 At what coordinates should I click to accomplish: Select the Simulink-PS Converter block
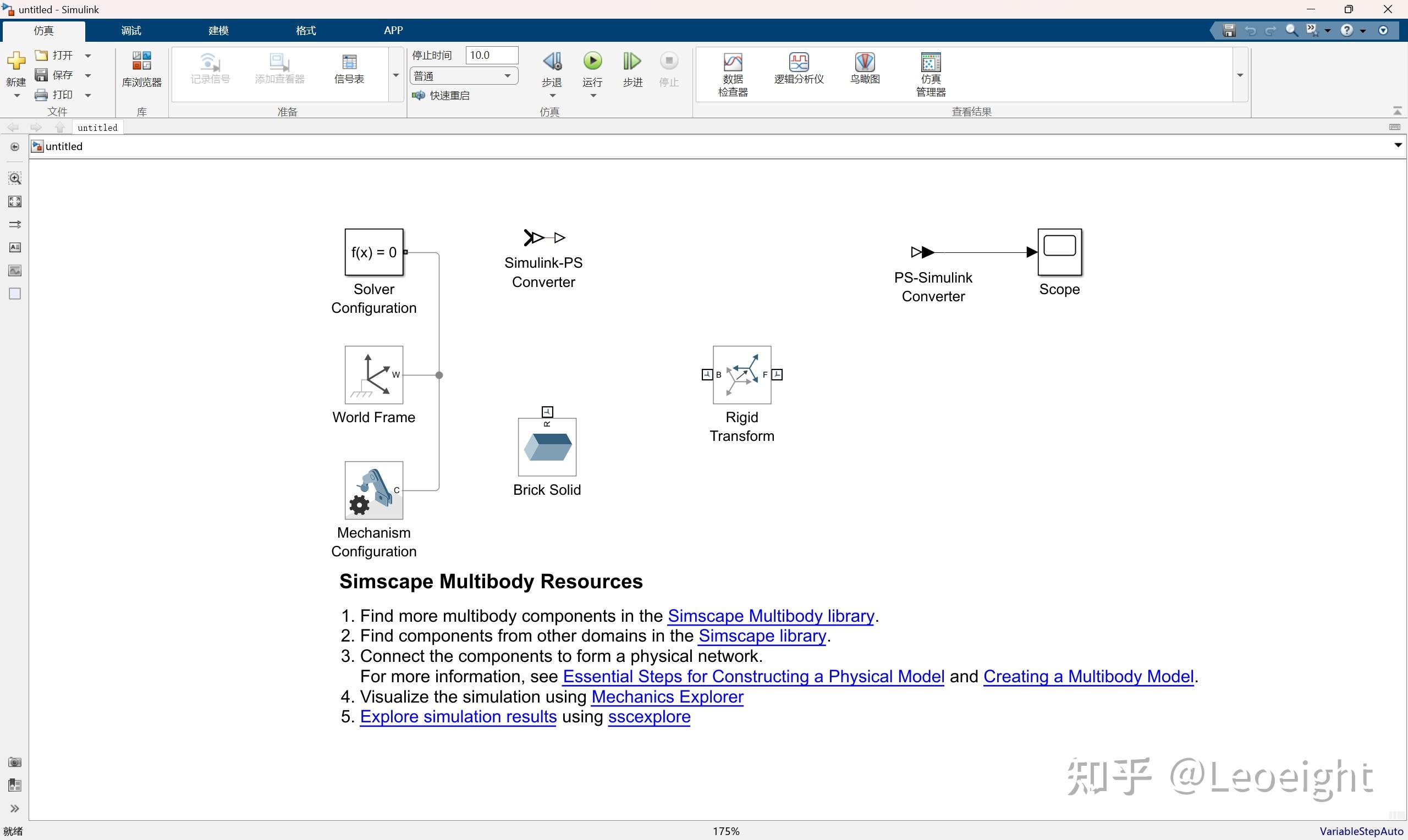pos(544,237)
